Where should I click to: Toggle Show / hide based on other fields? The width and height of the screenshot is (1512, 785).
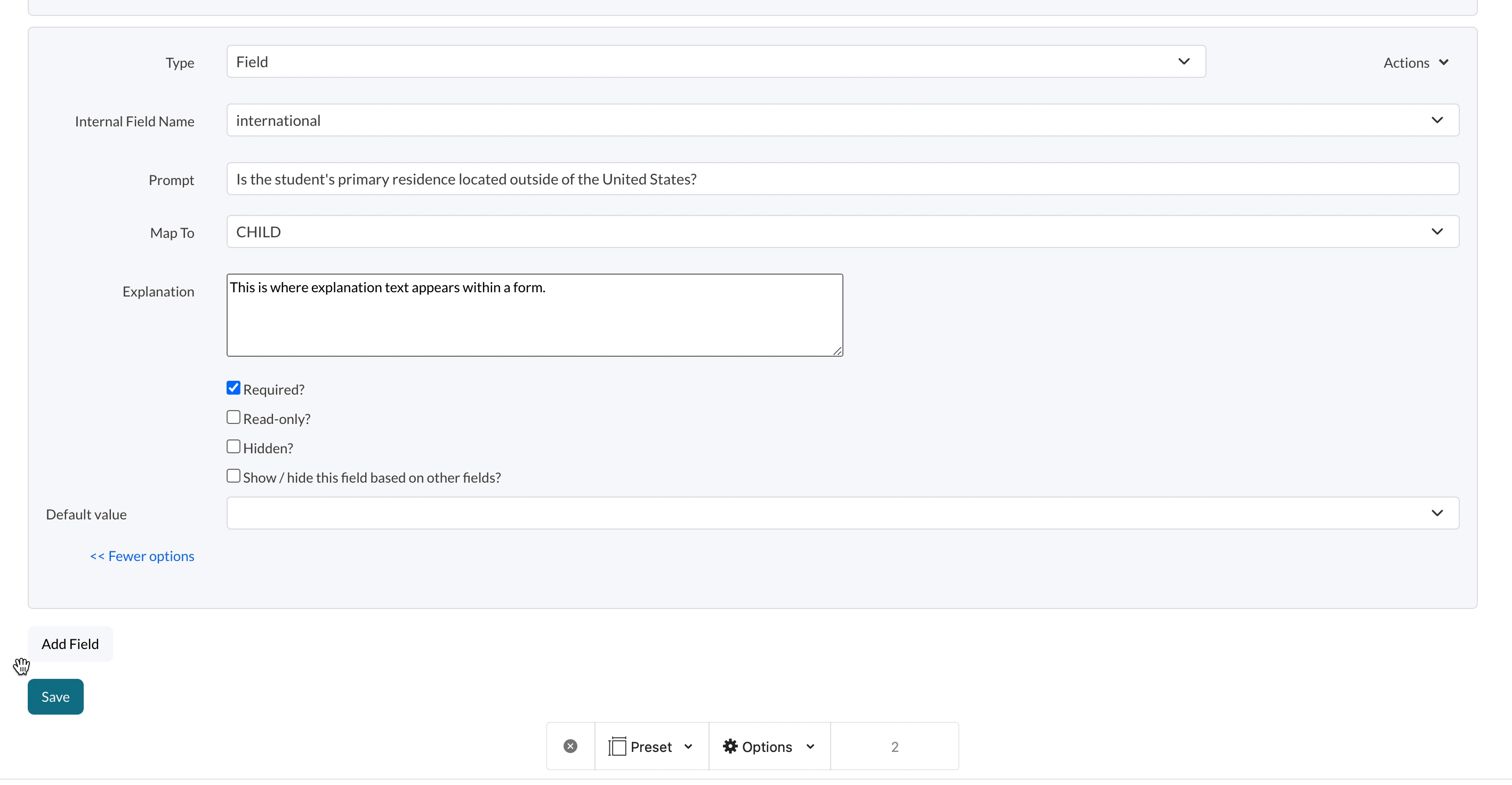[234, 476]
